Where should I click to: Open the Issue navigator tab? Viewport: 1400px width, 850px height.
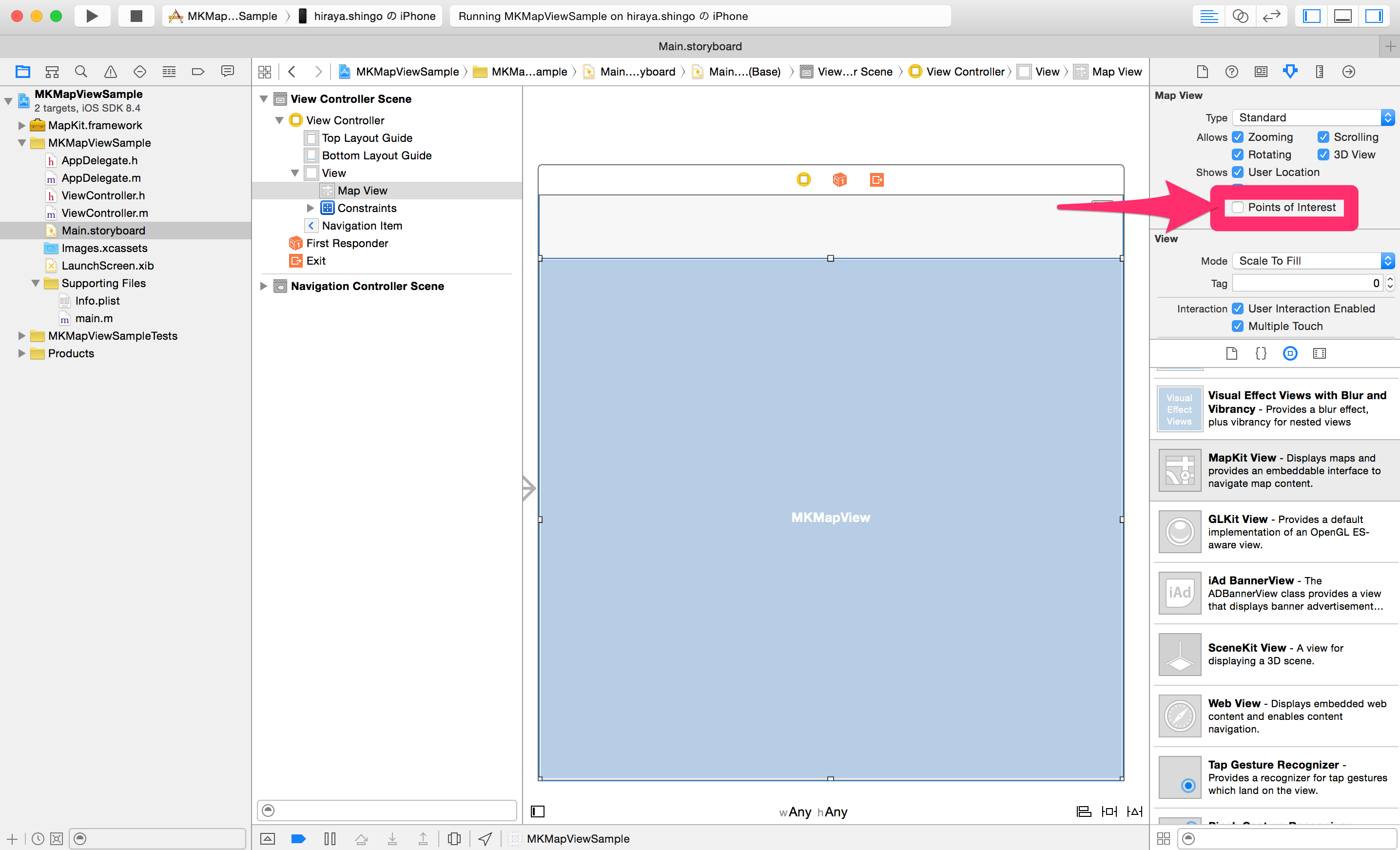pyautogui.click(x=110, y=72)
